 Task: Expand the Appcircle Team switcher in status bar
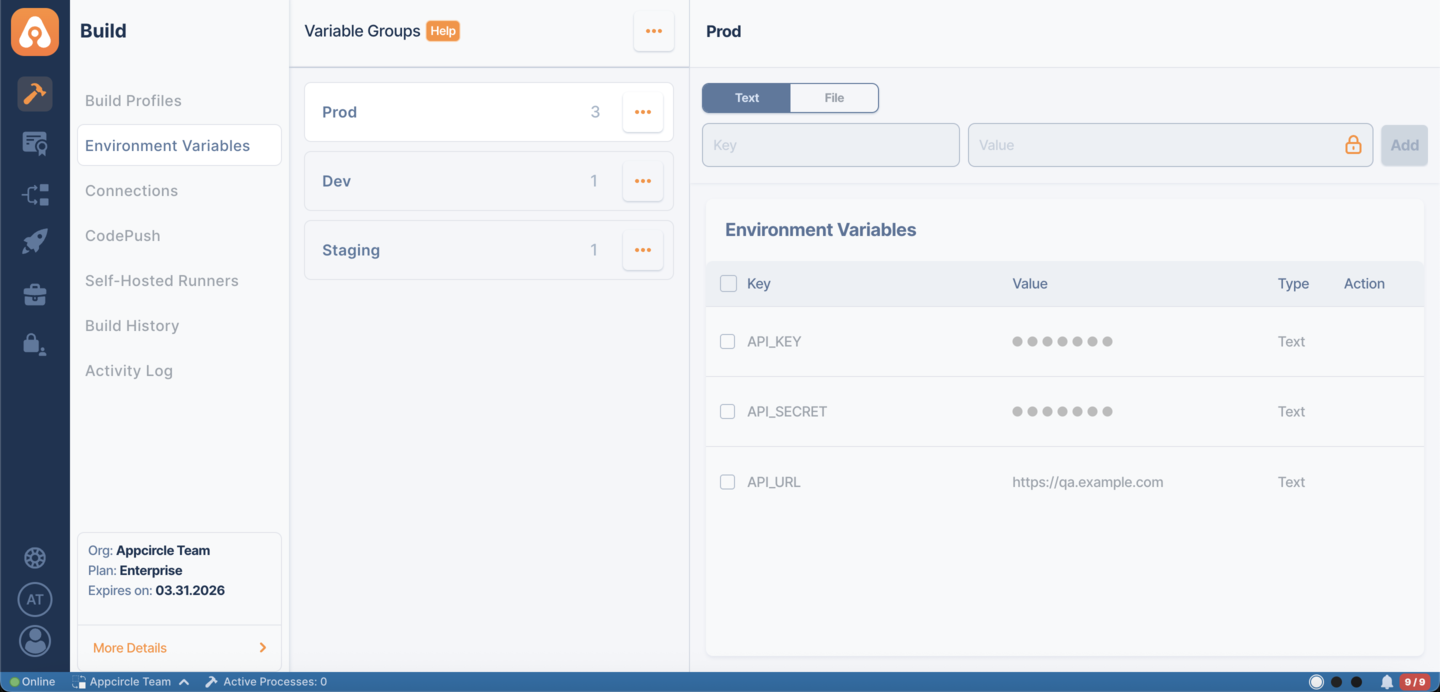tap(131, 681)
